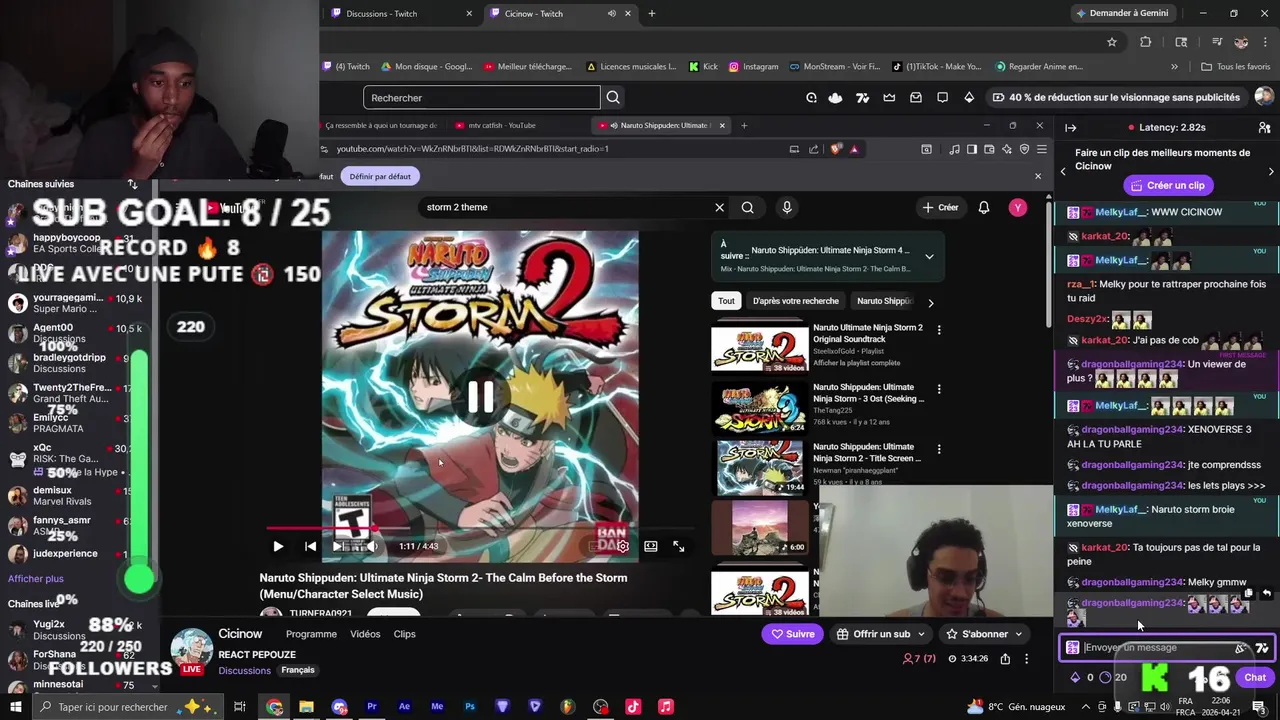Open Offrir un sub dropdown arrow
Image resolution: width=1280 pixels, height=720 pixels.
point(921,634)
